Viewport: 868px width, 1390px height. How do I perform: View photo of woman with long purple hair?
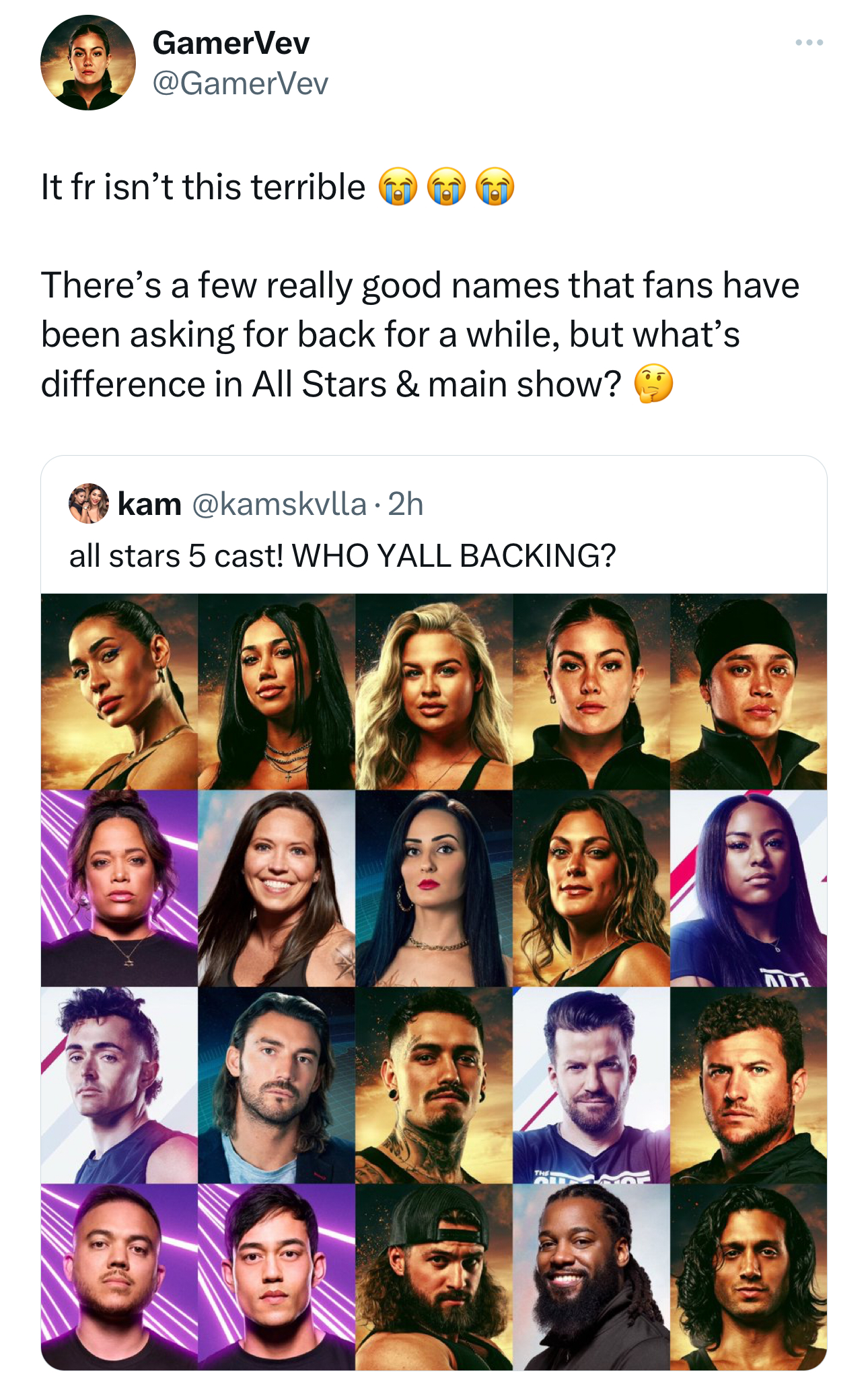tap(748, 889)
